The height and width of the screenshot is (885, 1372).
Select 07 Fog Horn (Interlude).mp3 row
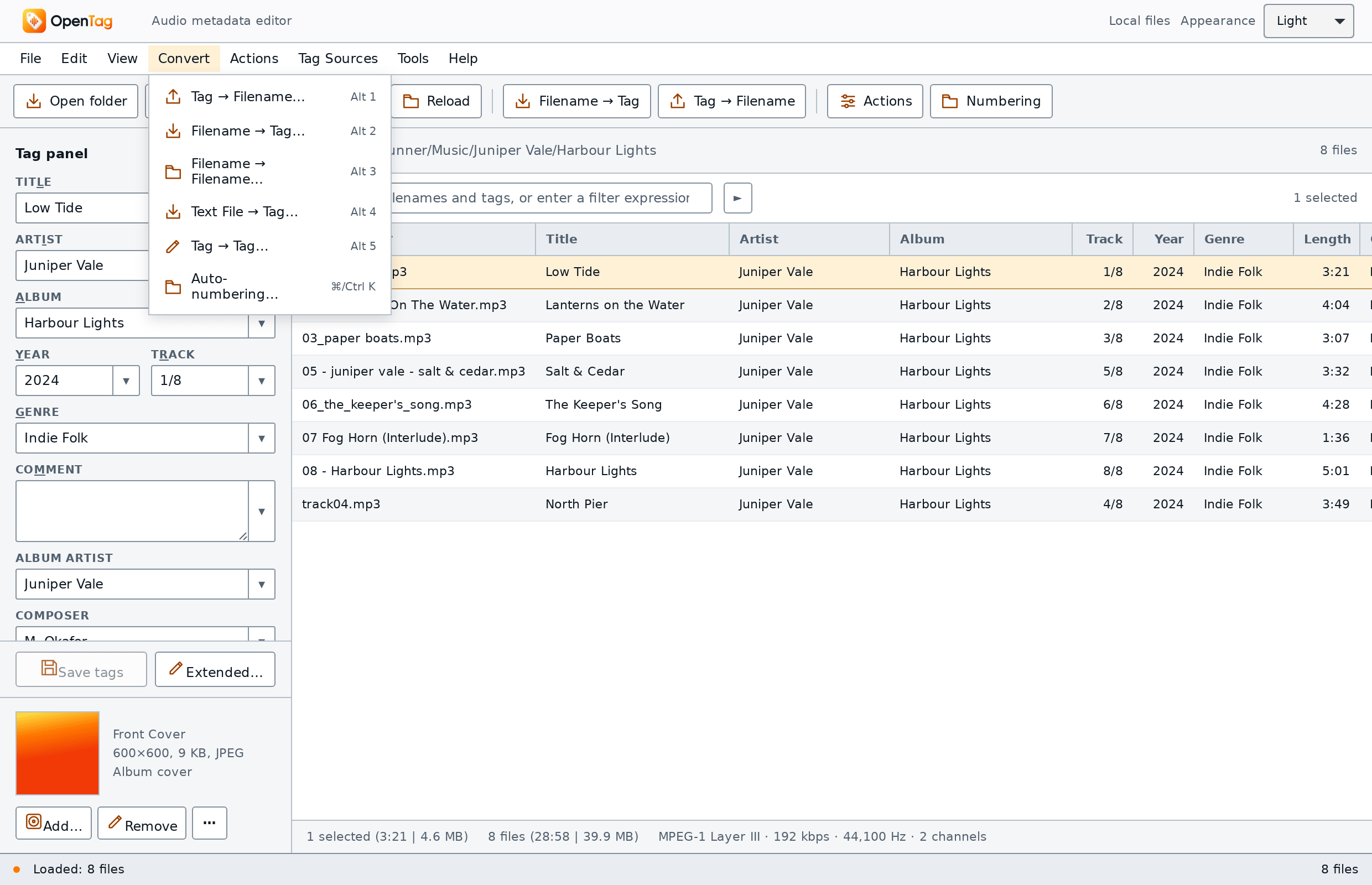pos(831,438)
